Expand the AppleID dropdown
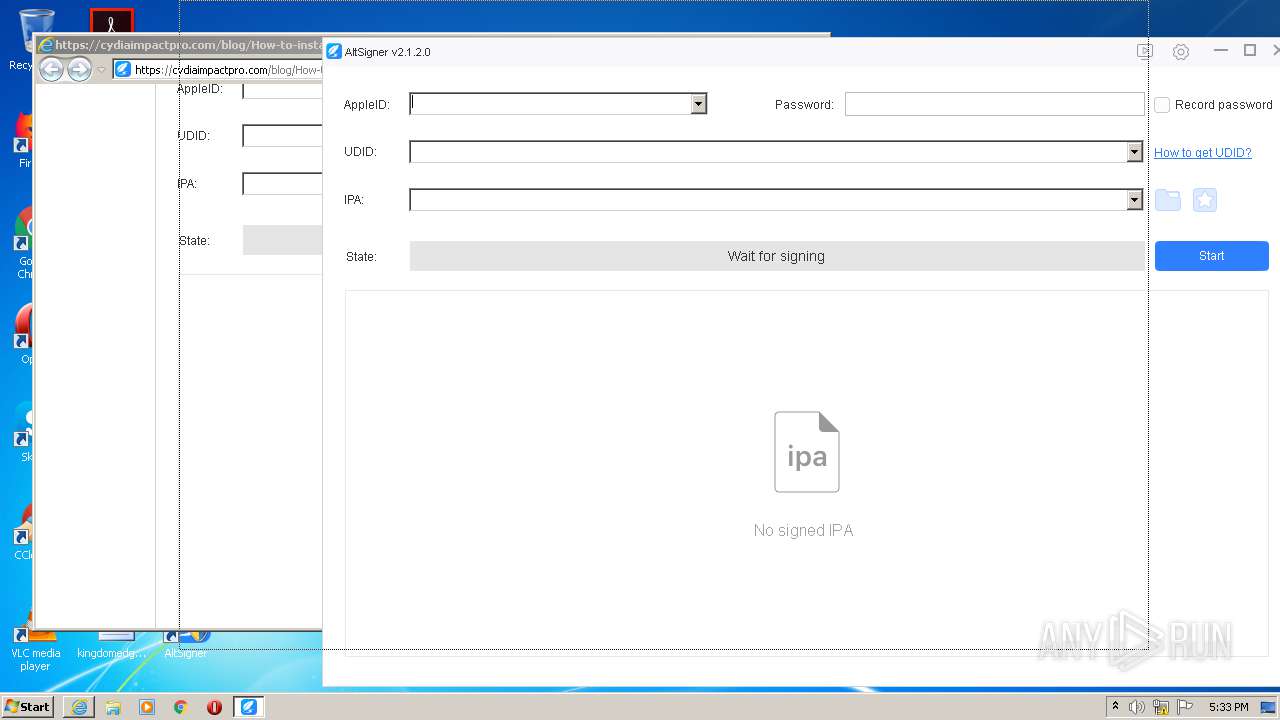The height and width of the screenshot is (720, 1280). click(698, 104)
